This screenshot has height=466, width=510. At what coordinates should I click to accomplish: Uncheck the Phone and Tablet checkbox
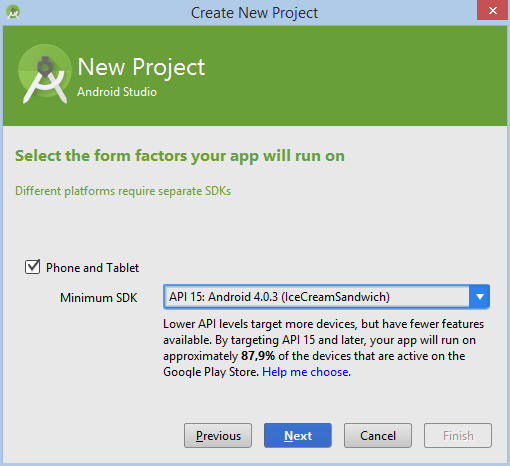(32, 267)
